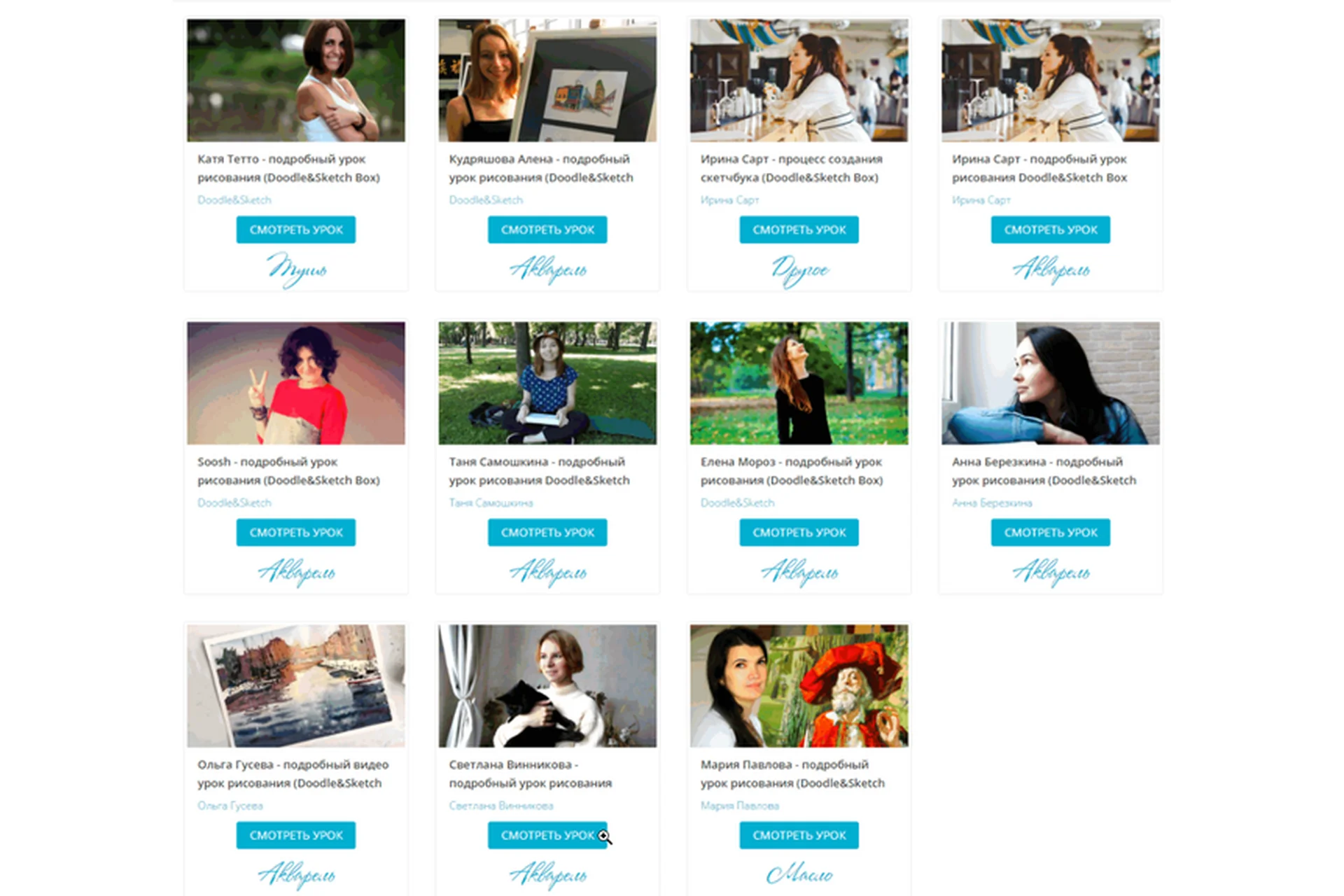The width and height of the screenshot is (1344, 896).
Task: Click СМОТРЕТЬ УРОК under Кудряшова Алена
Action: pos(547,230)
